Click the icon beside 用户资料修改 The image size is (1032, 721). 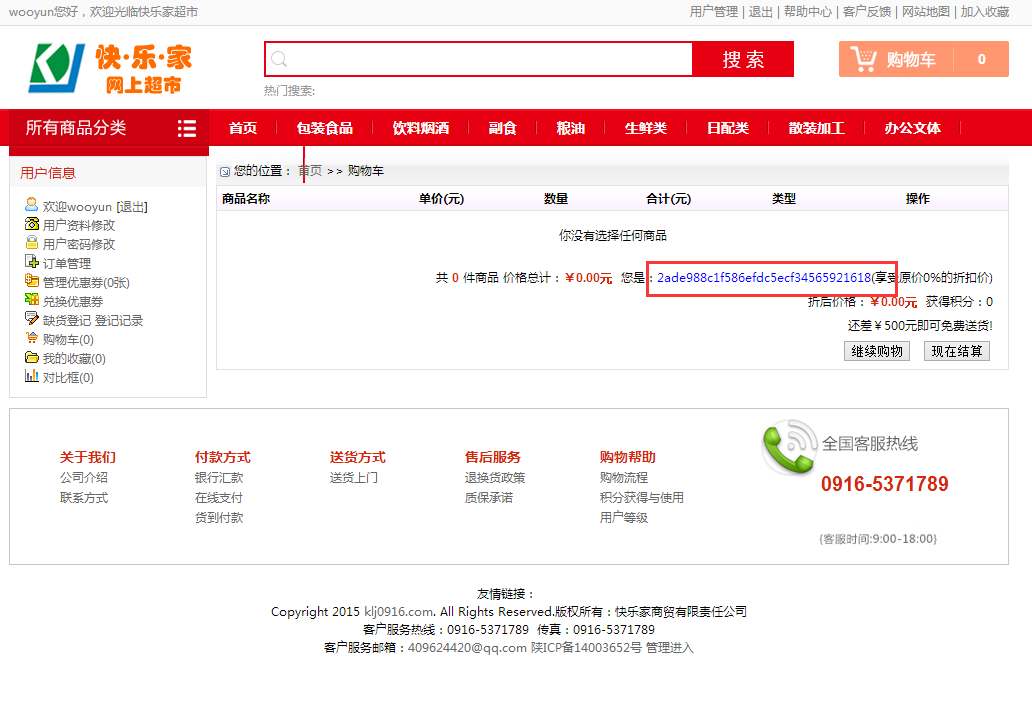(32, 224)
